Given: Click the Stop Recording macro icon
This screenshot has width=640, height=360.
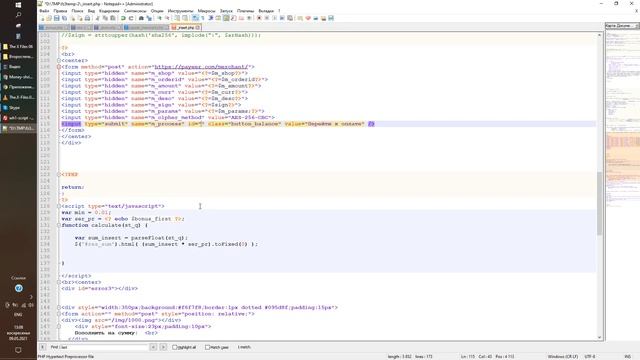Looking at the screenshot, I should point(267,18).
